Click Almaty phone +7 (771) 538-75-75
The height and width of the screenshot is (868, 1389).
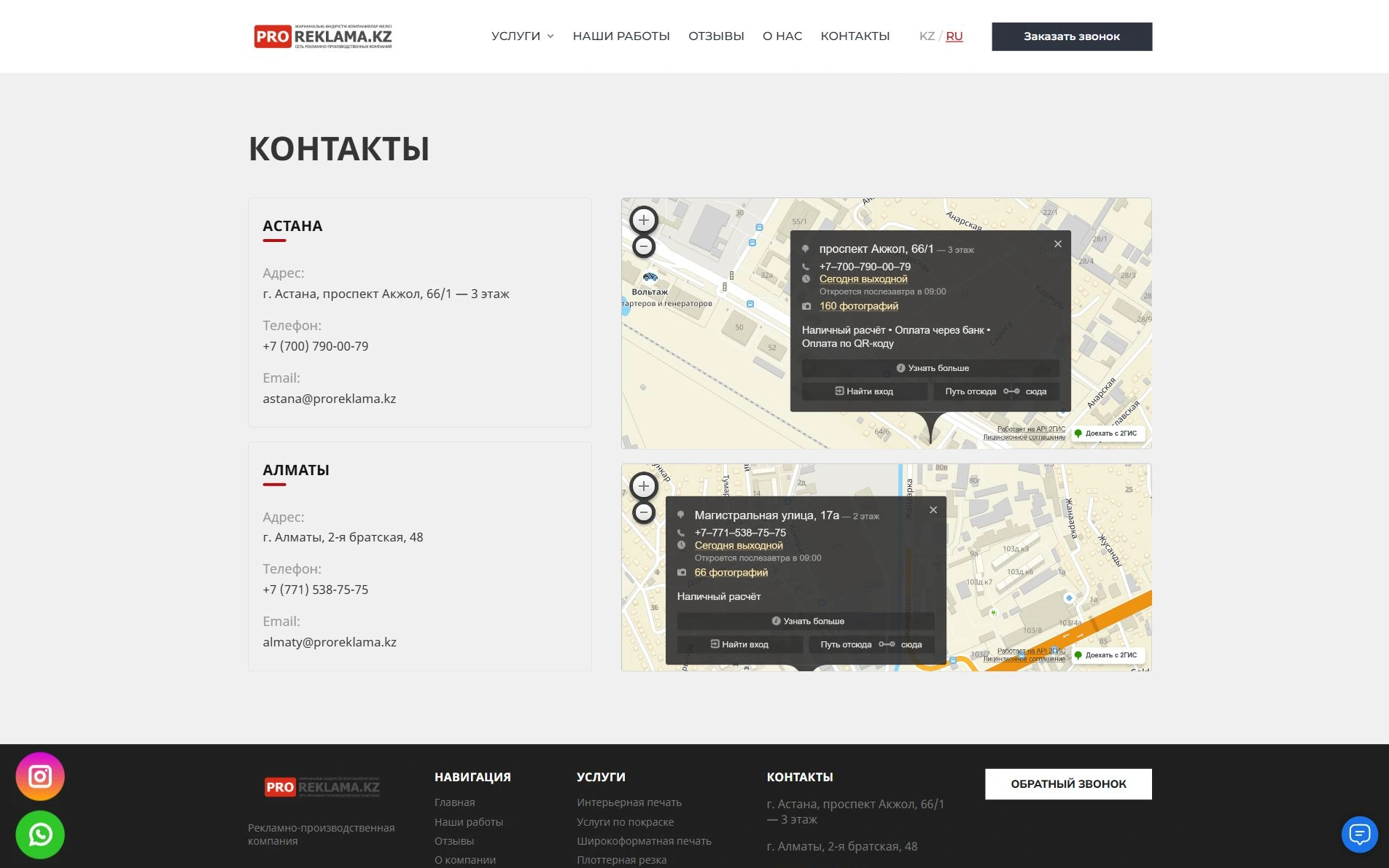coord(315,590)
